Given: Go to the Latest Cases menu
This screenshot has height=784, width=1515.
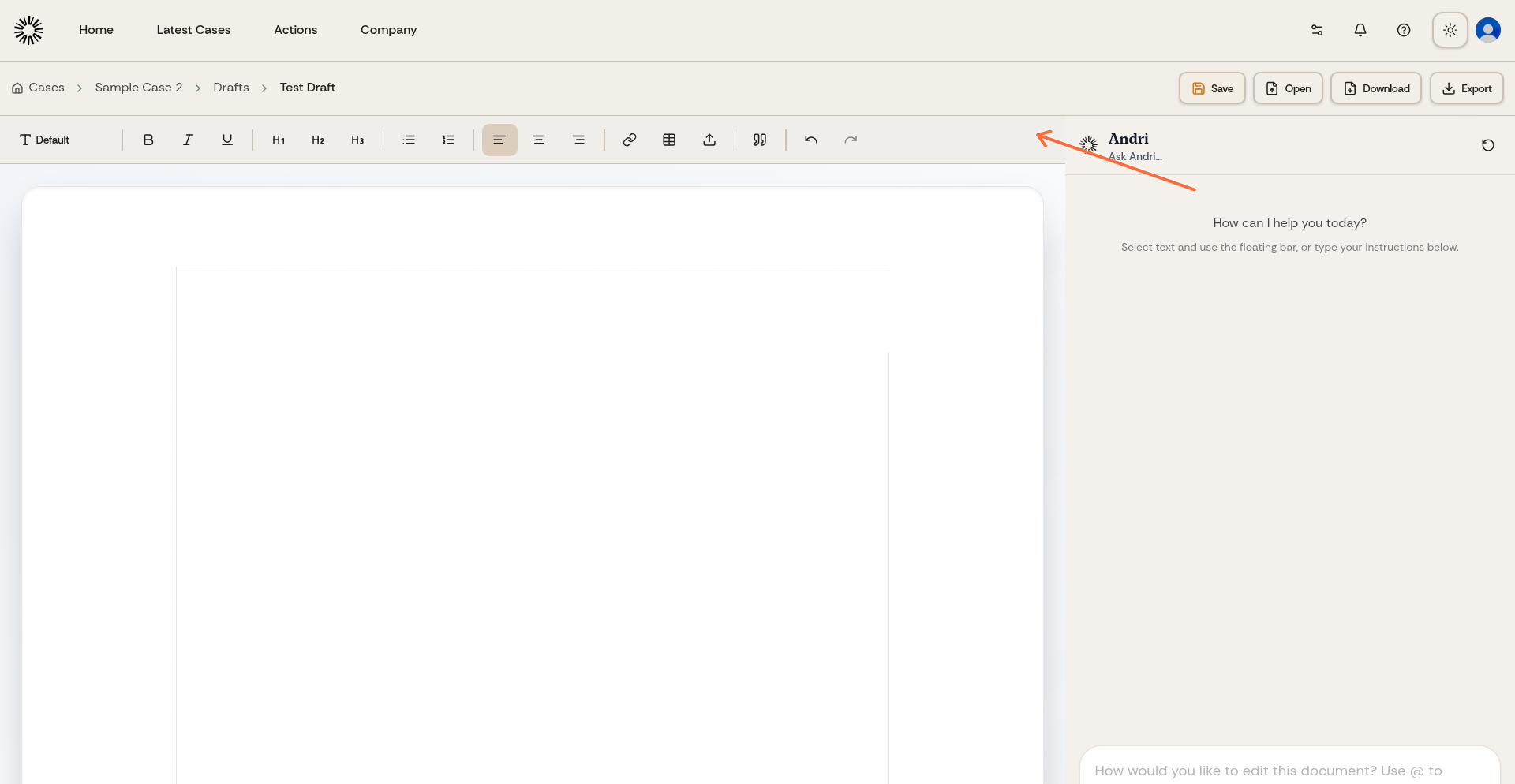Looking at the screenshot, I should tap(193, 30).
